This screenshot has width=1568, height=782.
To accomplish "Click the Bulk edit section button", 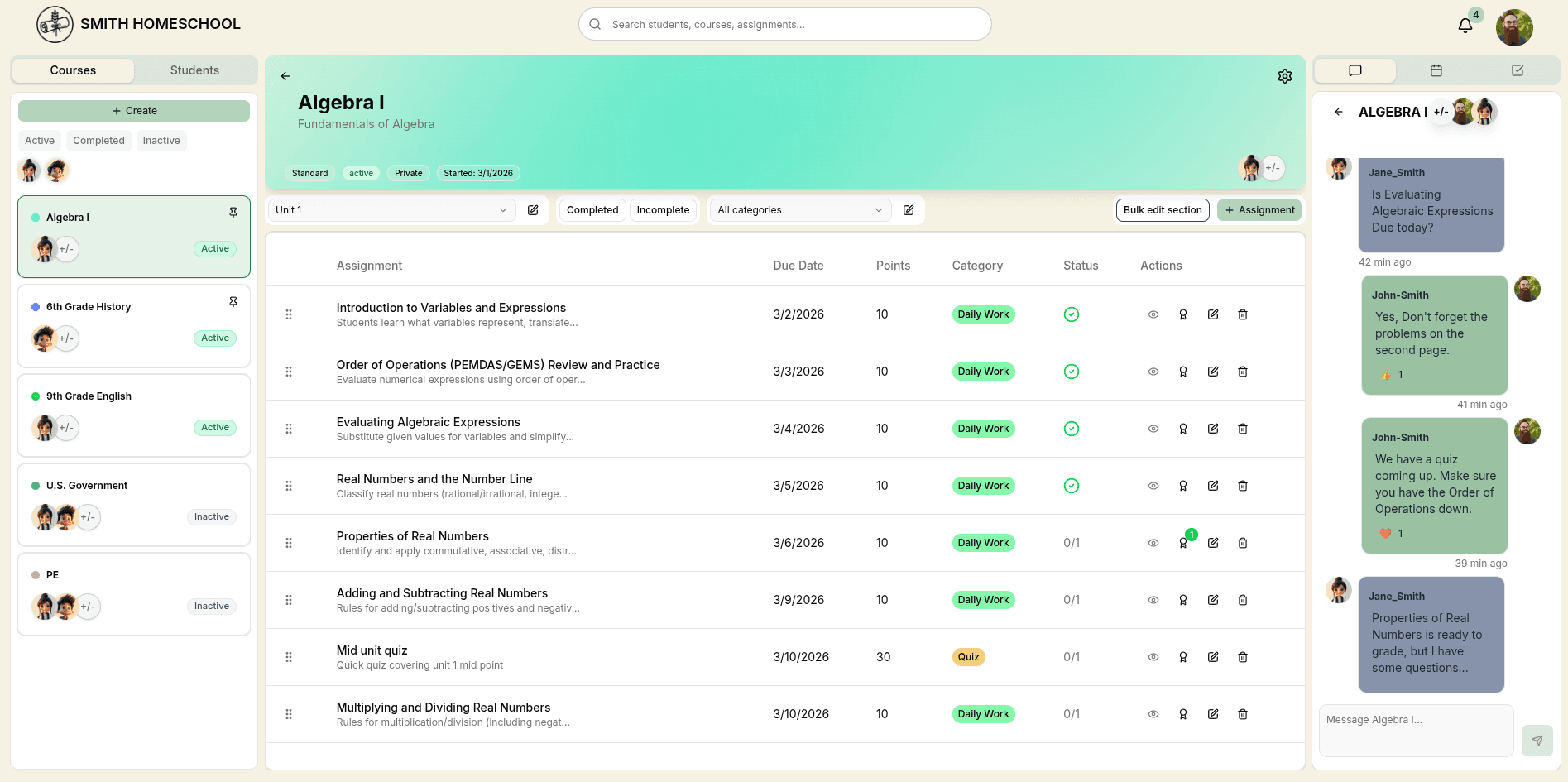I will tap(1162, 209).
